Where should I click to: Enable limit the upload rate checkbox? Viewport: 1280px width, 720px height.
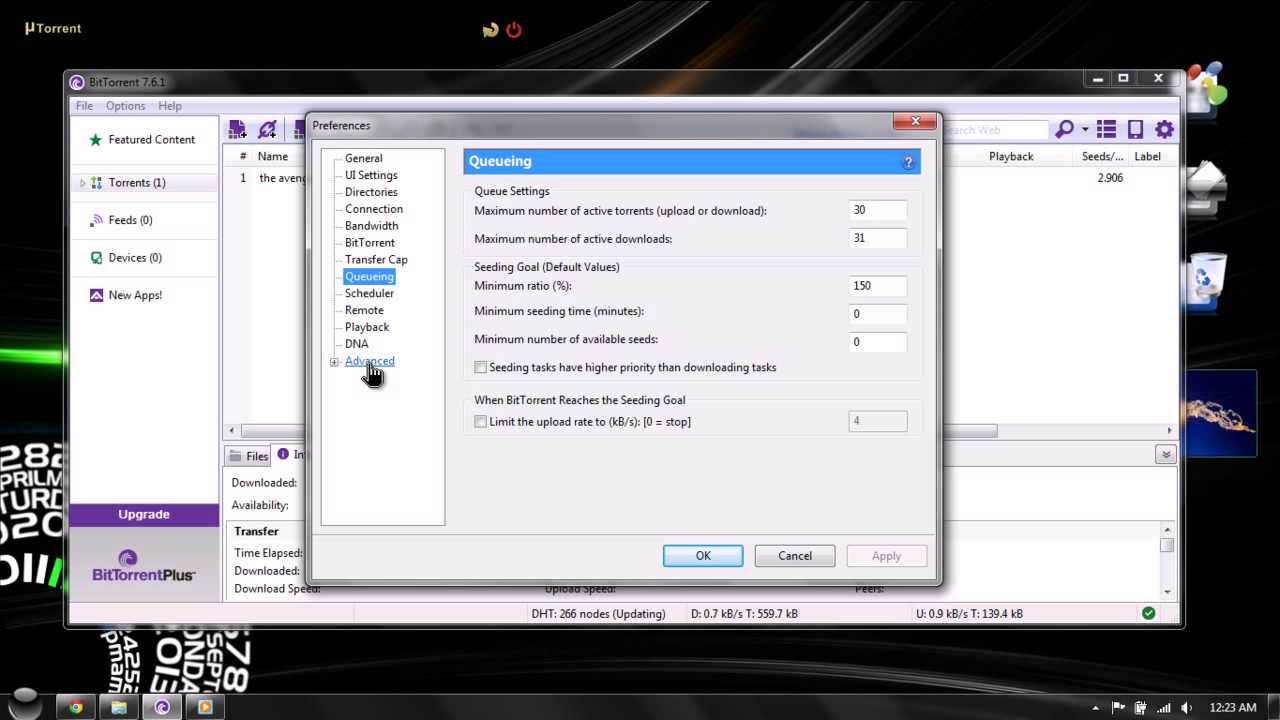(481, 422)
